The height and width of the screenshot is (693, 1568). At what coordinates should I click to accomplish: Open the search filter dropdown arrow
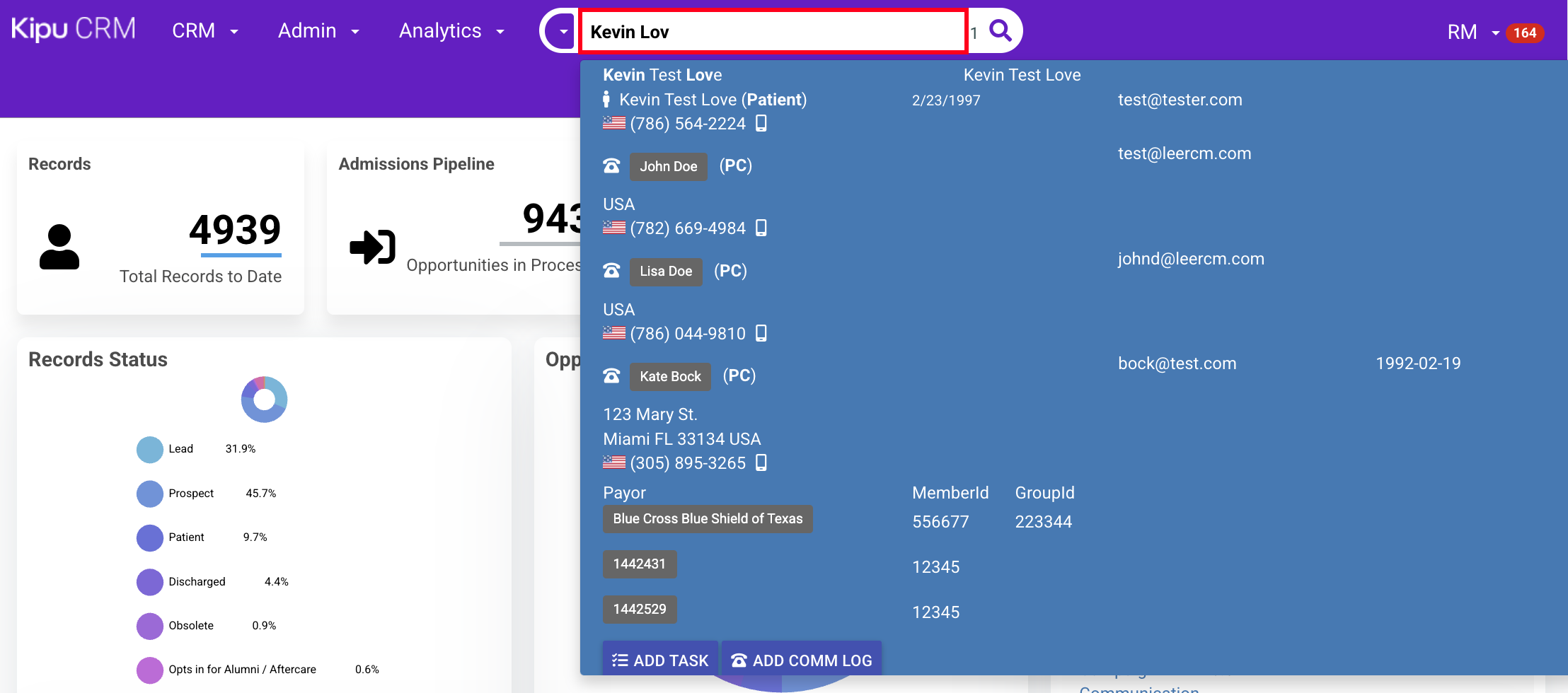tap(563, 31)
